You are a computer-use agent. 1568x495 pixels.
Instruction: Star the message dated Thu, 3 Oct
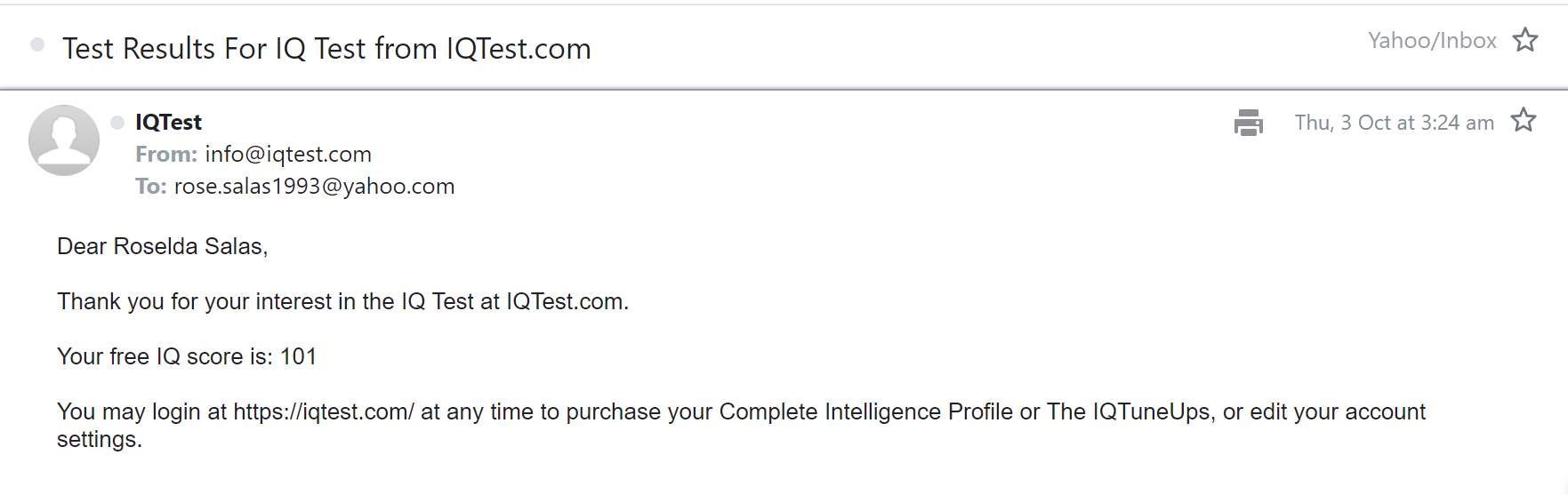tap(1524, 120)
